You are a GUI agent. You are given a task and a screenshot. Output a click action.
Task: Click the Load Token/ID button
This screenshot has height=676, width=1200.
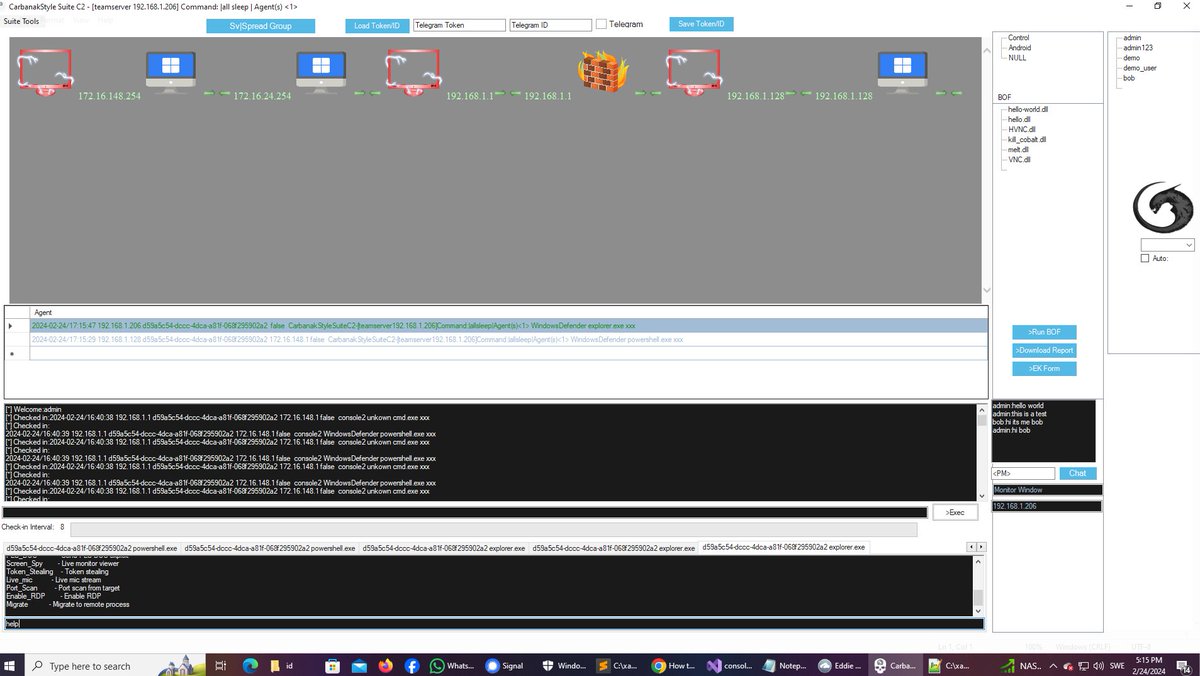pos(376,25)
